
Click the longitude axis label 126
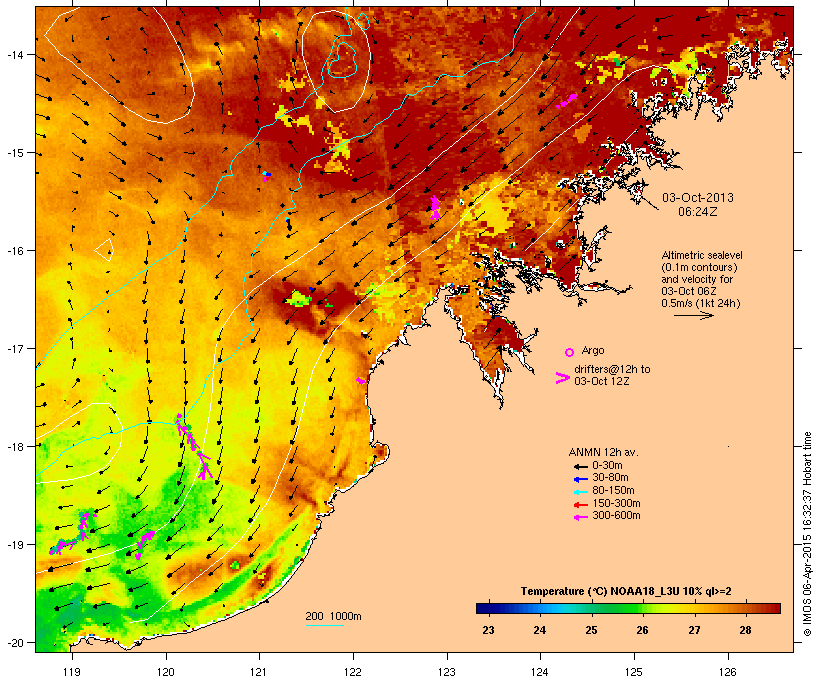[x=727, y=672]
